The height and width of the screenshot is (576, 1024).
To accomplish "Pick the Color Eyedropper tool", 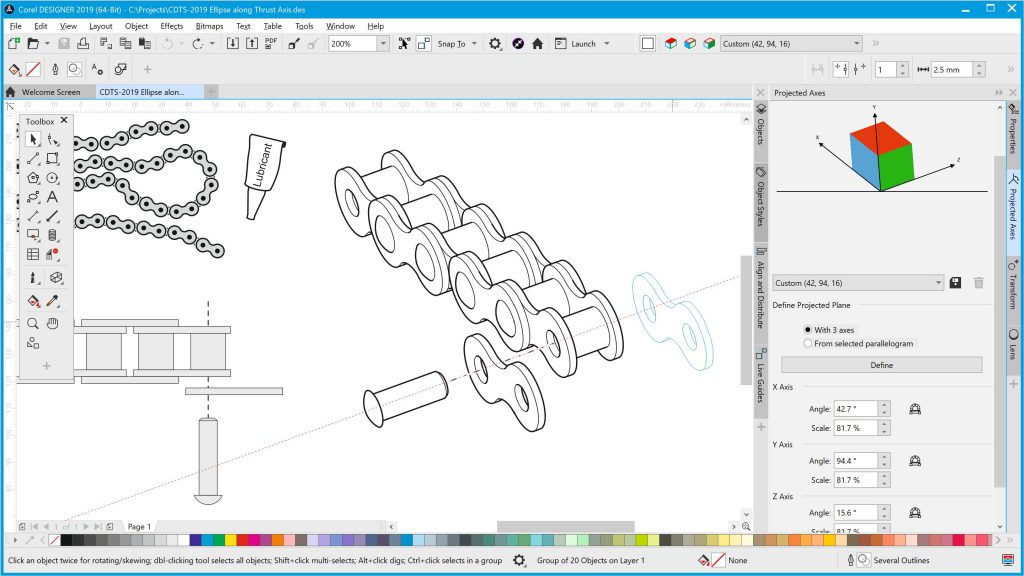I will (53, 300).
